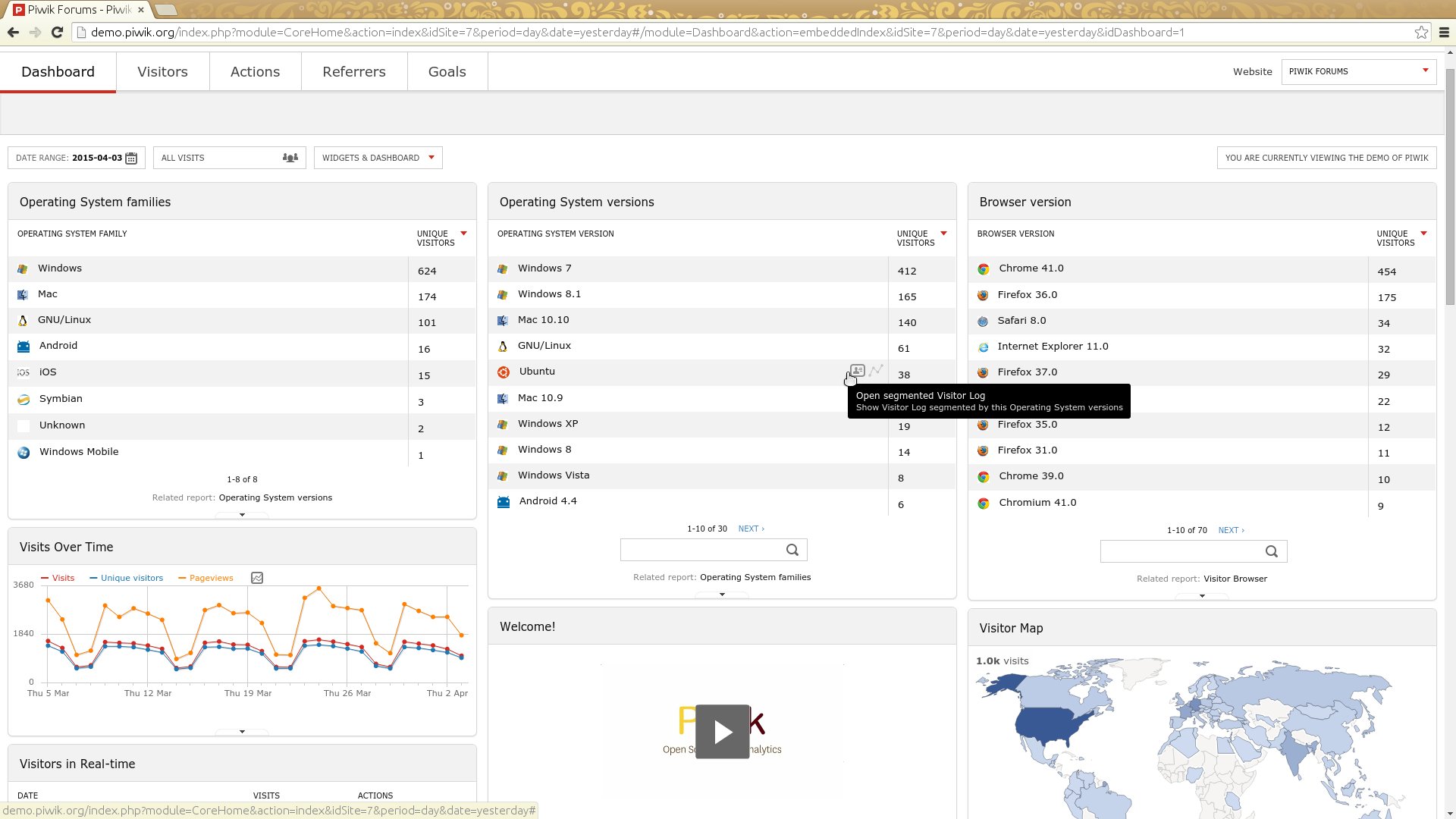The image size is (1456, 819).
Task: Open the Visitors menu
Action: click(162, 72)
